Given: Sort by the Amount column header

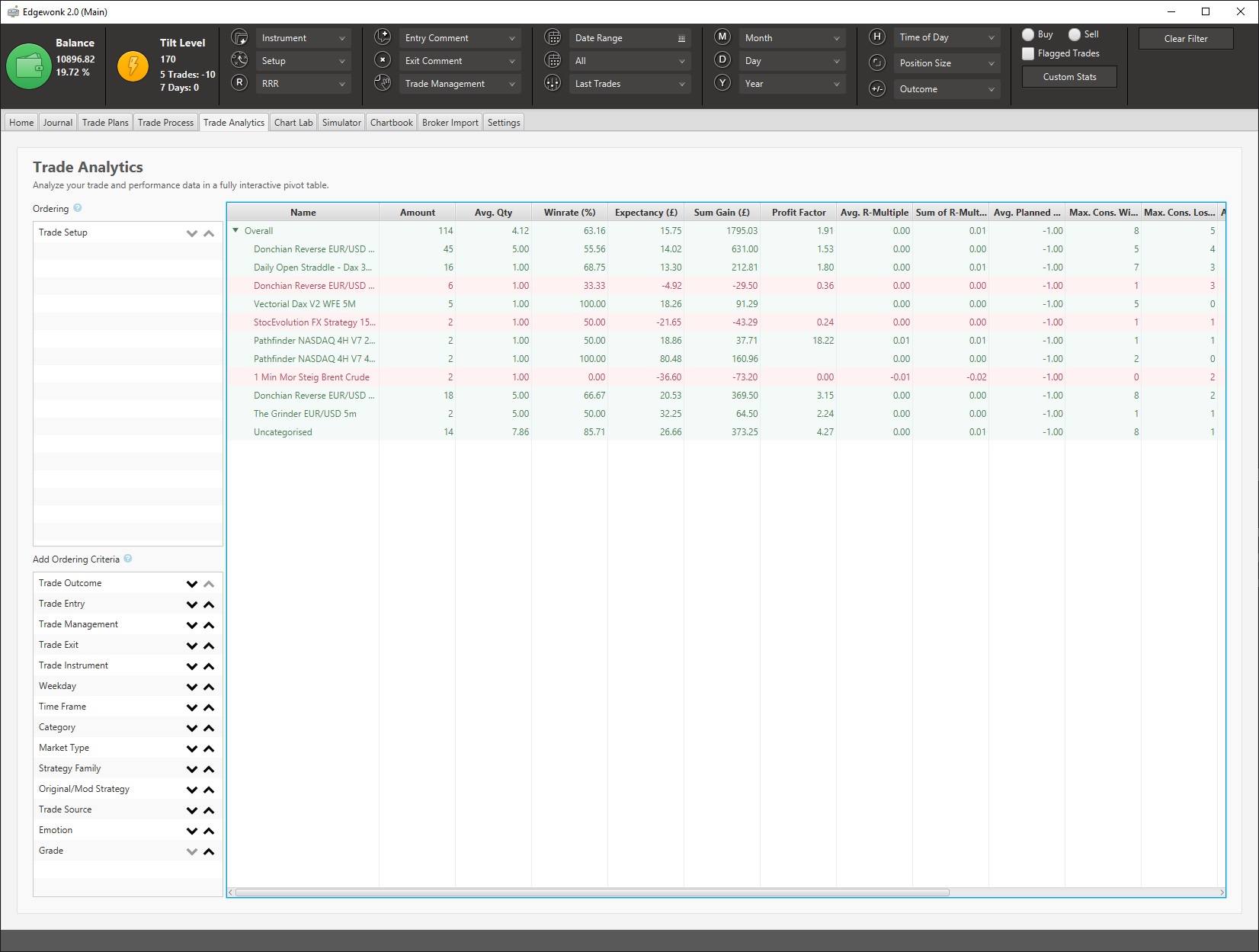Looking at the screenshot, I should pyautogui.click(x=417, y=213).
